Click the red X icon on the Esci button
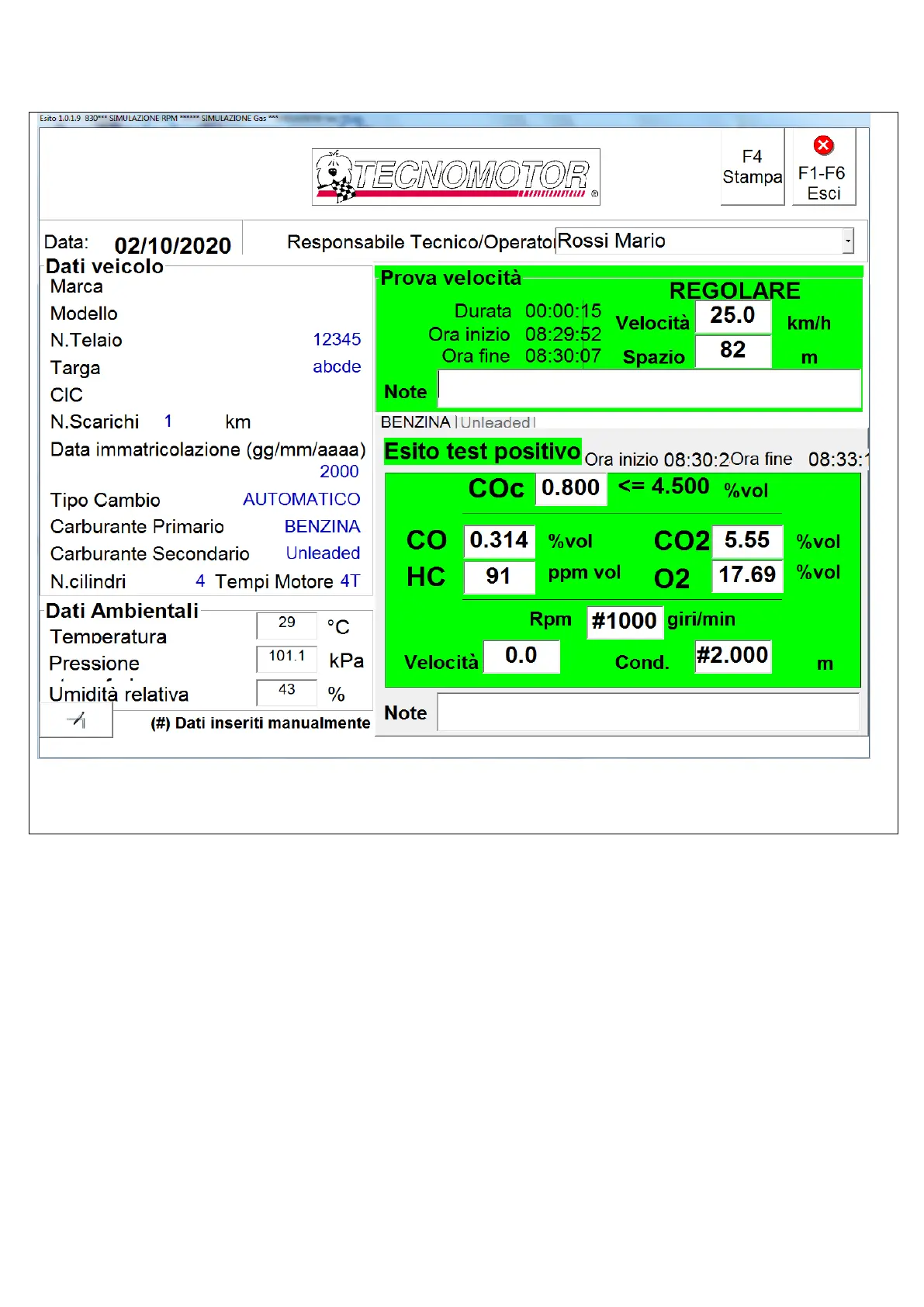Screen dimensions: 924x1307 823,145
